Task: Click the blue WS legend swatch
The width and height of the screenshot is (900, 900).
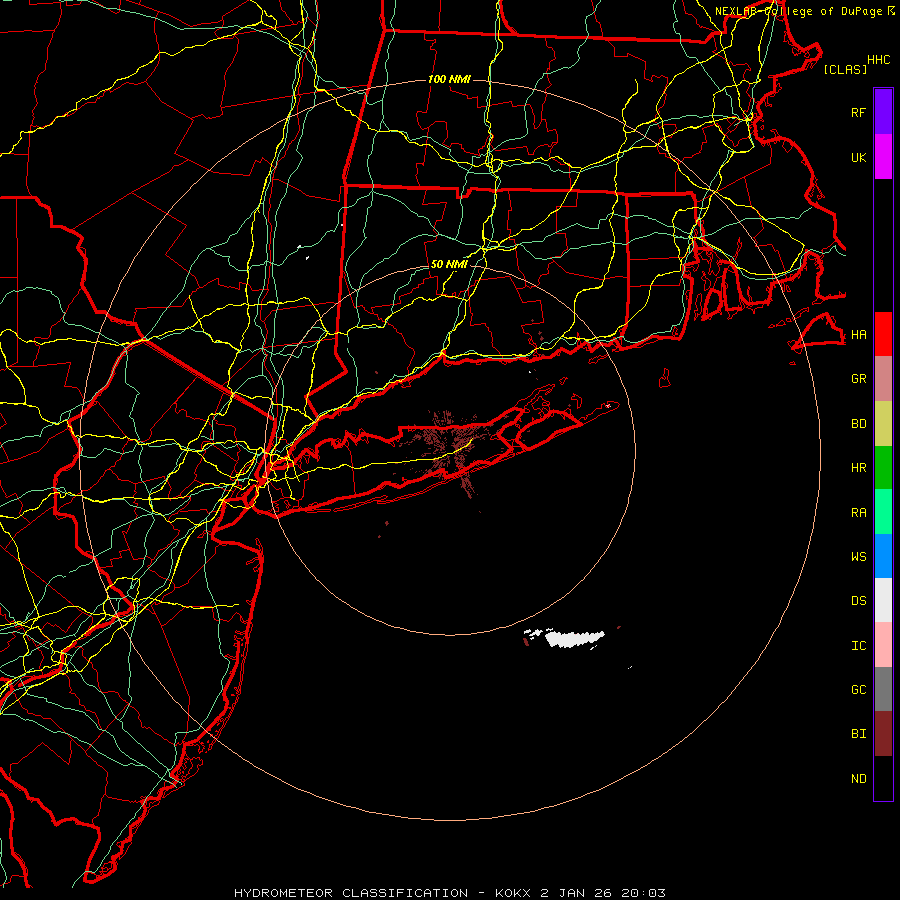Action: point(883,556)
